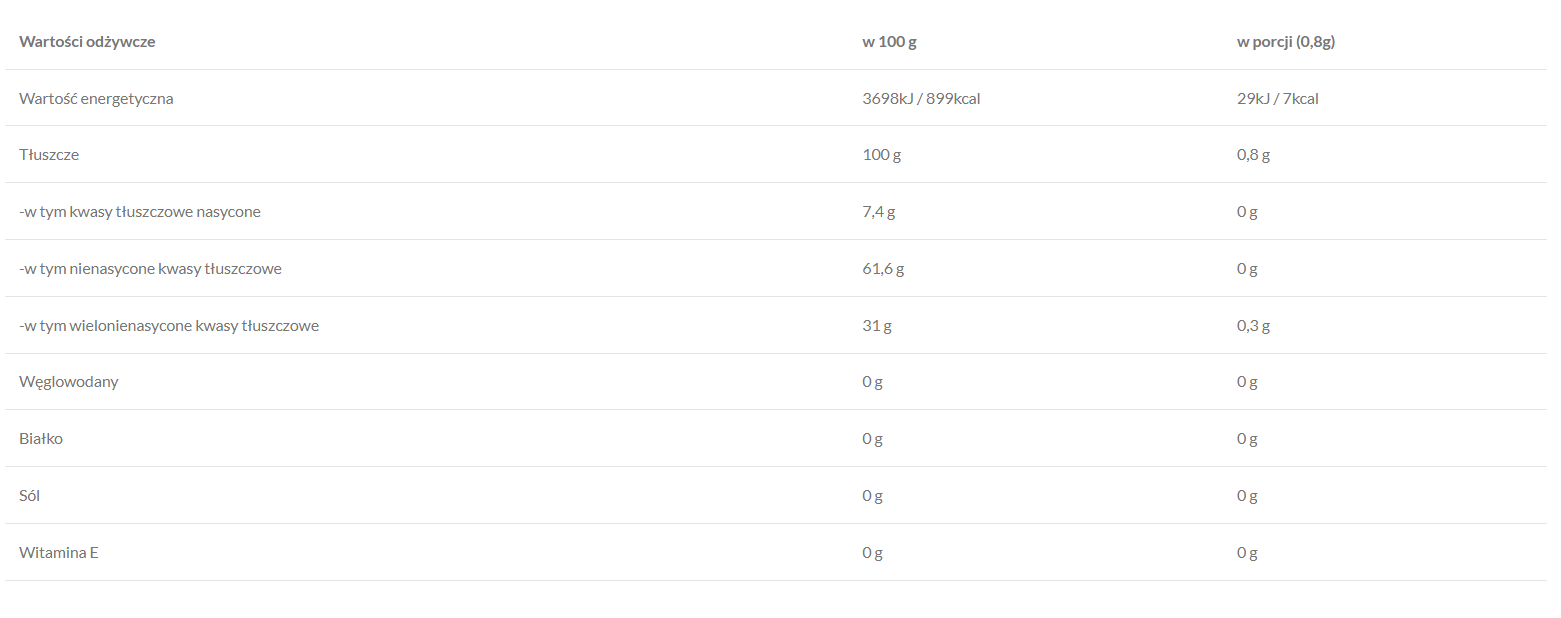This screenshot has height=618, width=1561.
Task: Click the "Witamina E" row label
Action: click(x=58, y=553)
